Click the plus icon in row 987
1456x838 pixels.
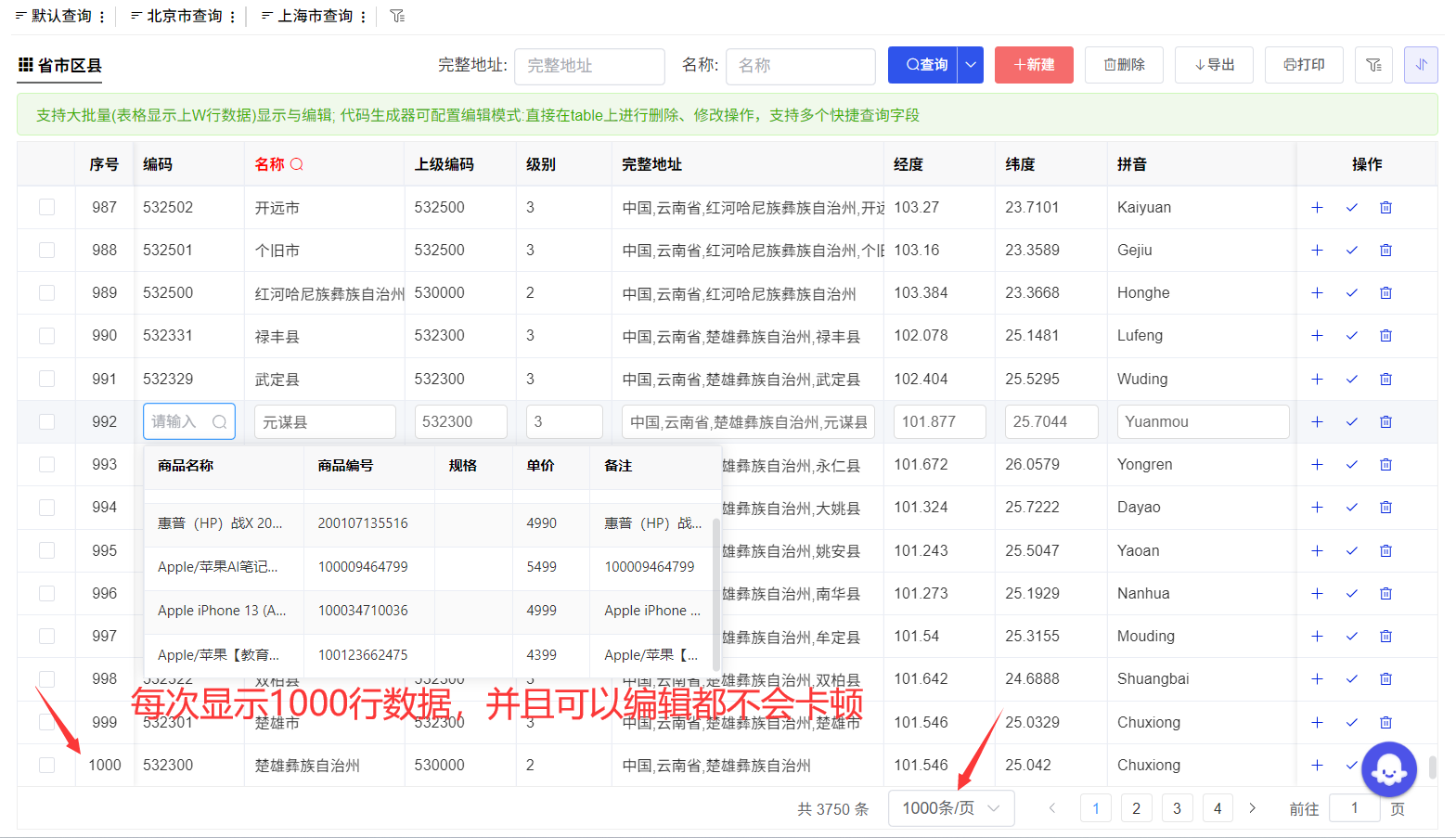coord(1317,208)
